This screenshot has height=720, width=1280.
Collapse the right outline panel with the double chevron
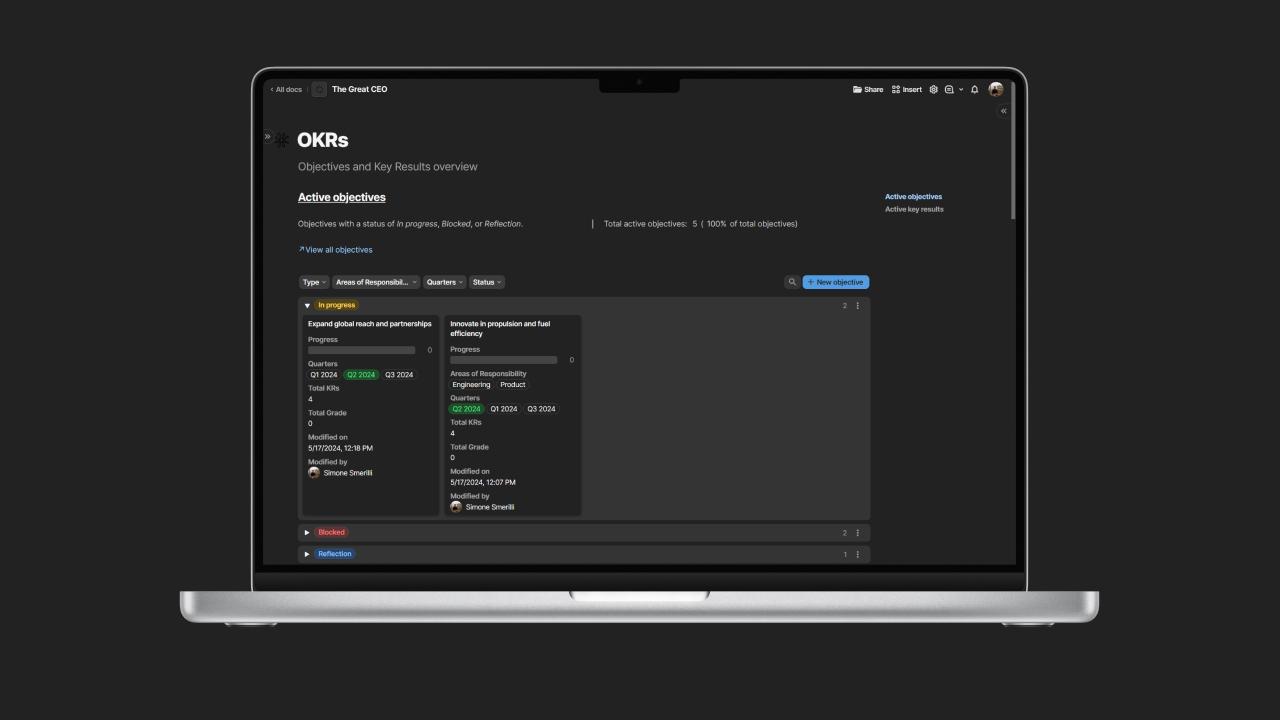pos(1004,111)
